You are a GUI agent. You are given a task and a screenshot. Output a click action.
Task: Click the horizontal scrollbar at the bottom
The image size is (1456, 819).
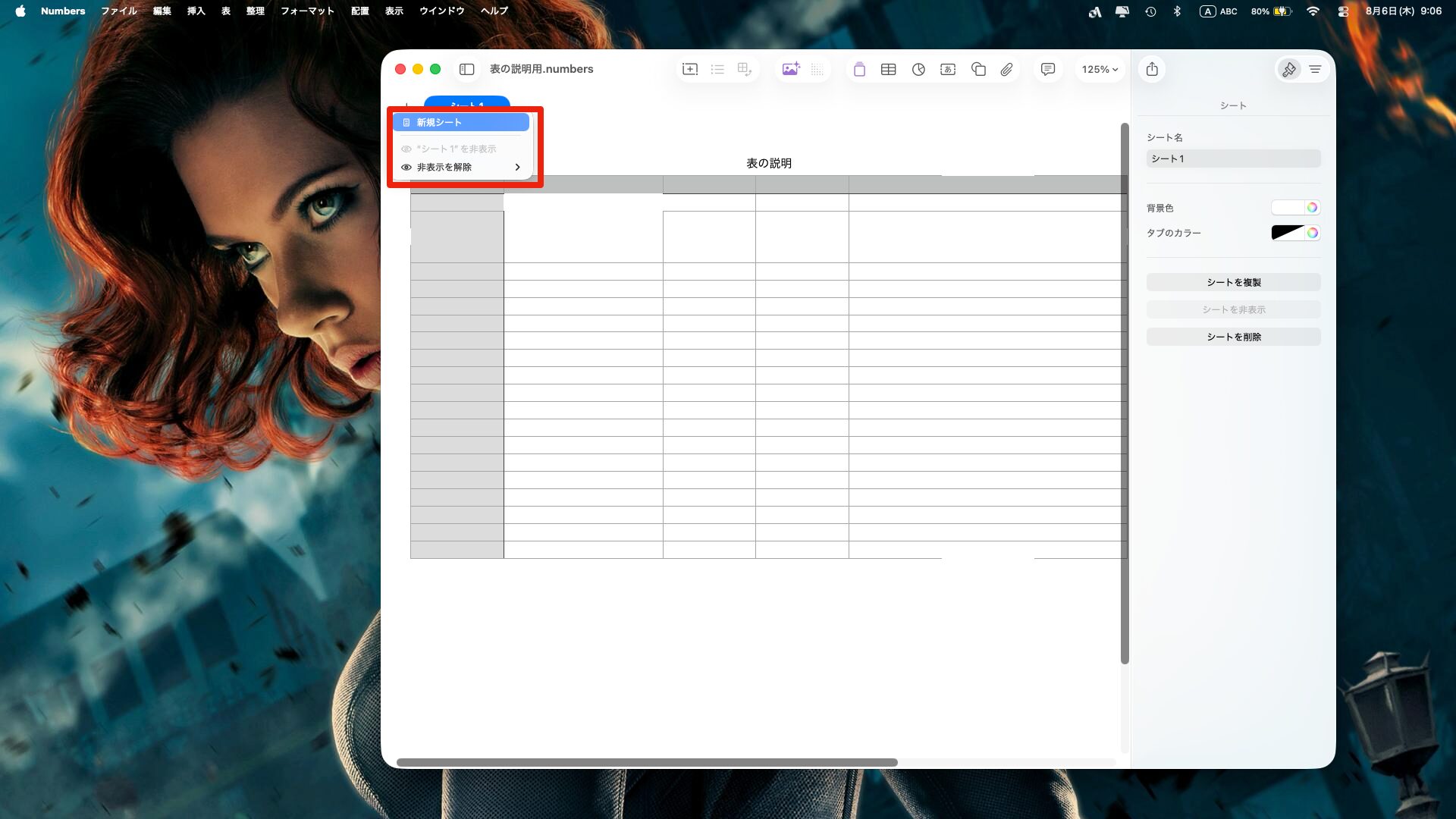[x=647, y=762]
